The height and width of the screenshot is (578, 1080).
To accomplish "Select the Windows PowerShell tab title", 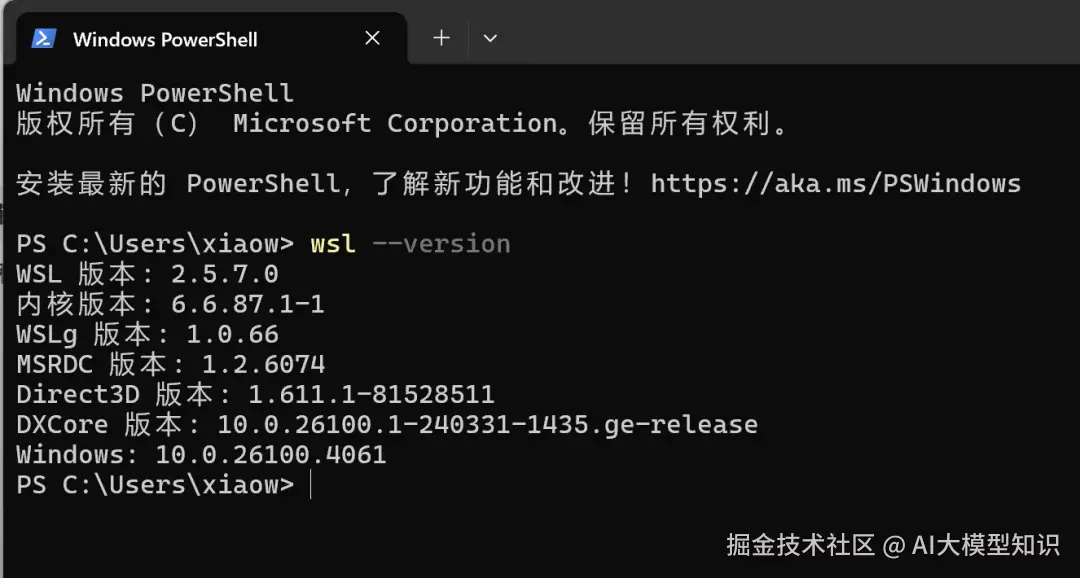I will (165, 40).
